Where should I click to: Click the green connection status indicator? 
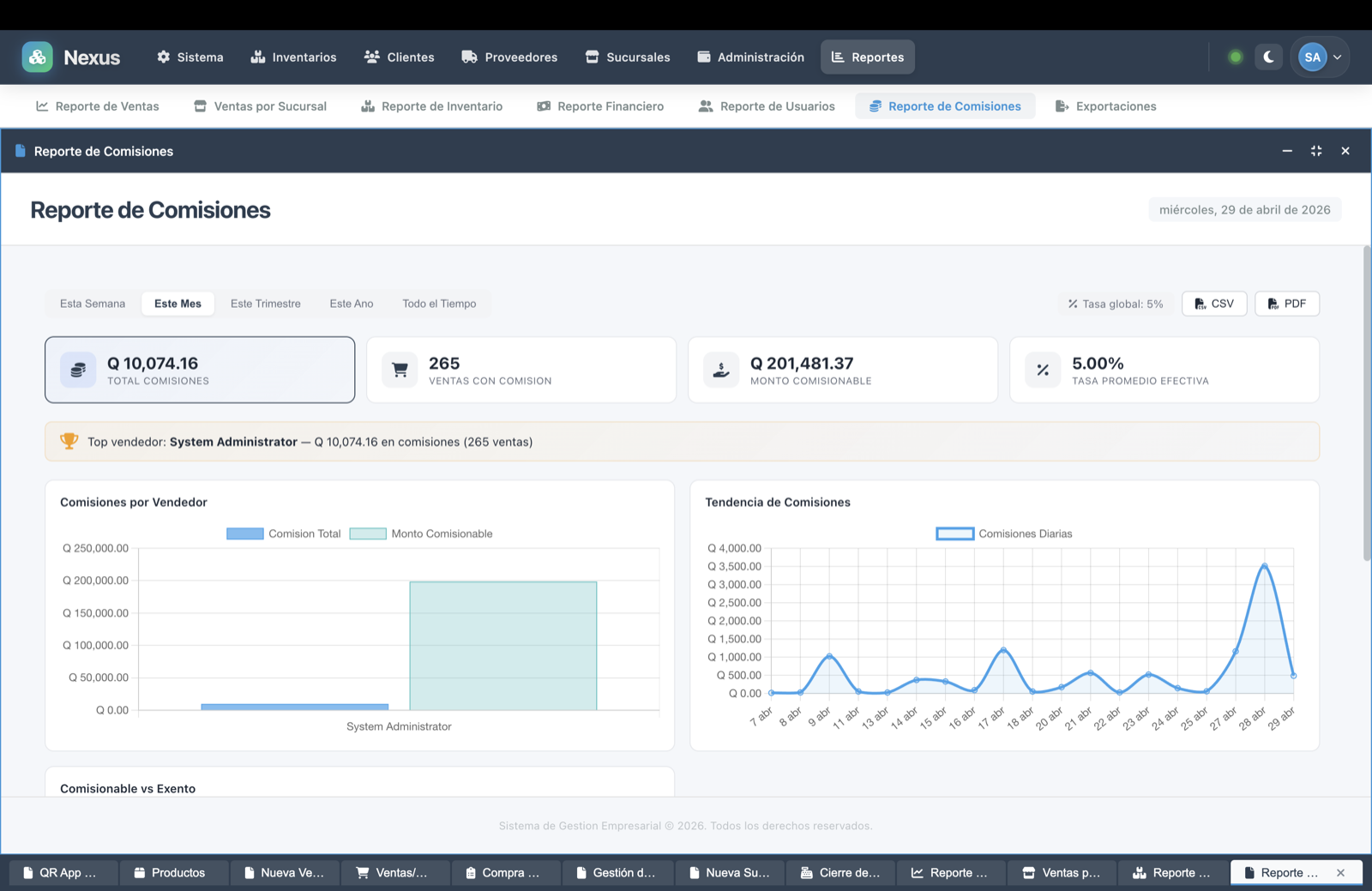click(x=1236, y=57)
